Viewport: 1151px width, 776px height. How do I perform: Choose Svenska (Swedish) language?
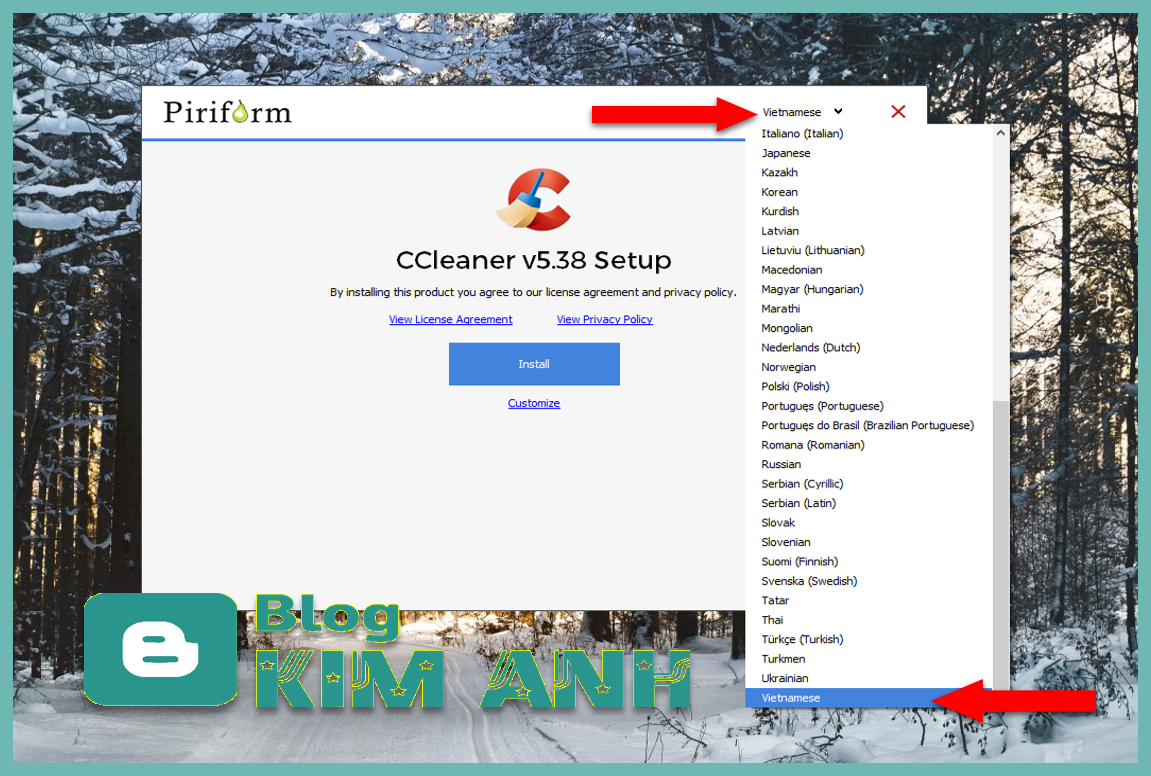pyautogui.click(x=869, y=581)
